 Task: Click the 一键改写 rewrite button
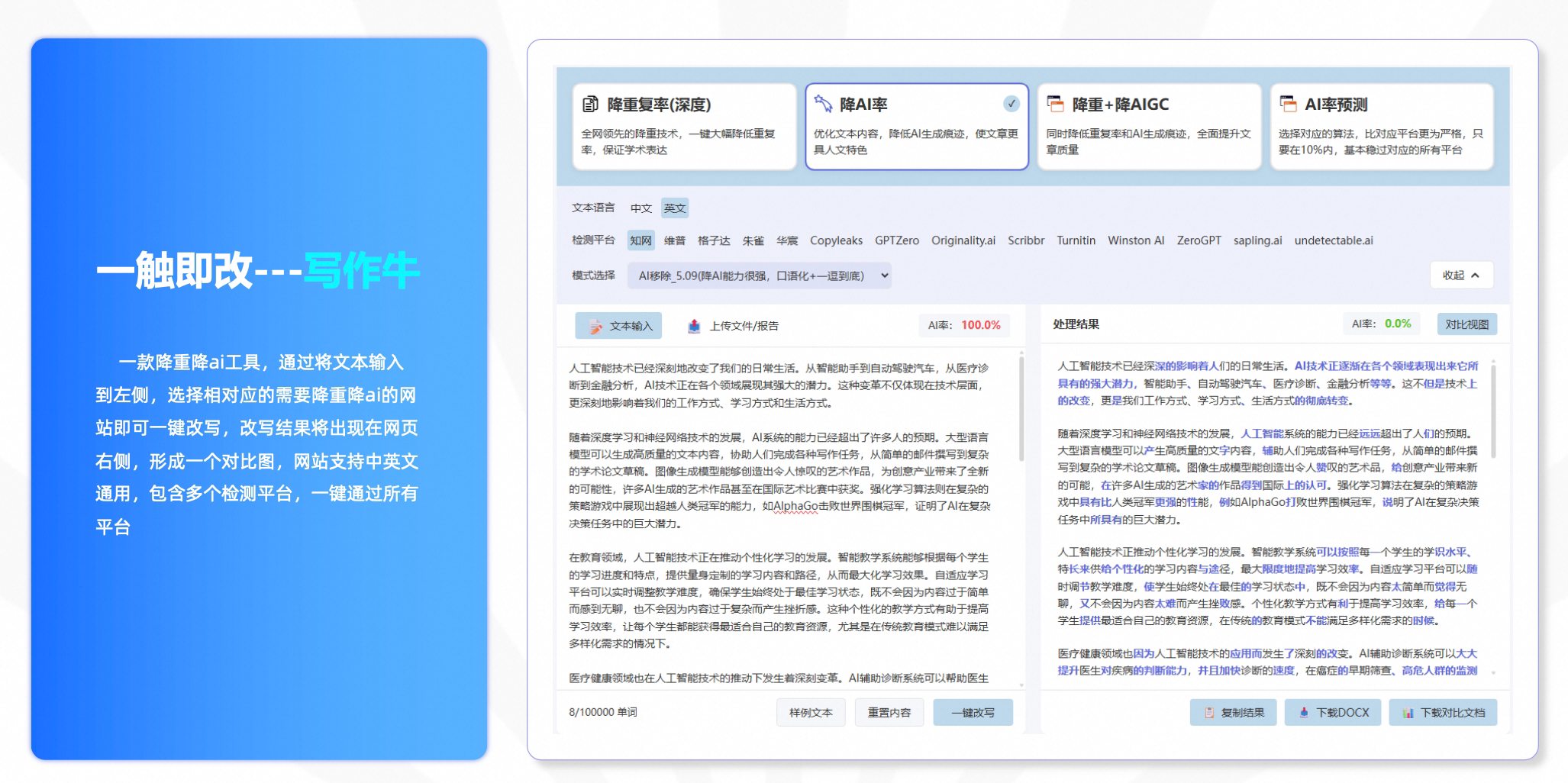[973, 712]
